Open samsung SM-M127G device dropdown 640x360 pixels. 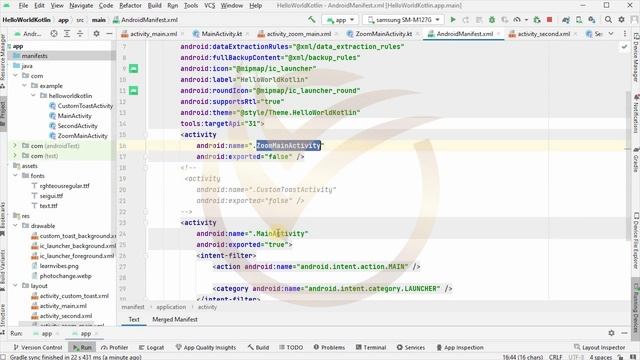click(403, 20)
